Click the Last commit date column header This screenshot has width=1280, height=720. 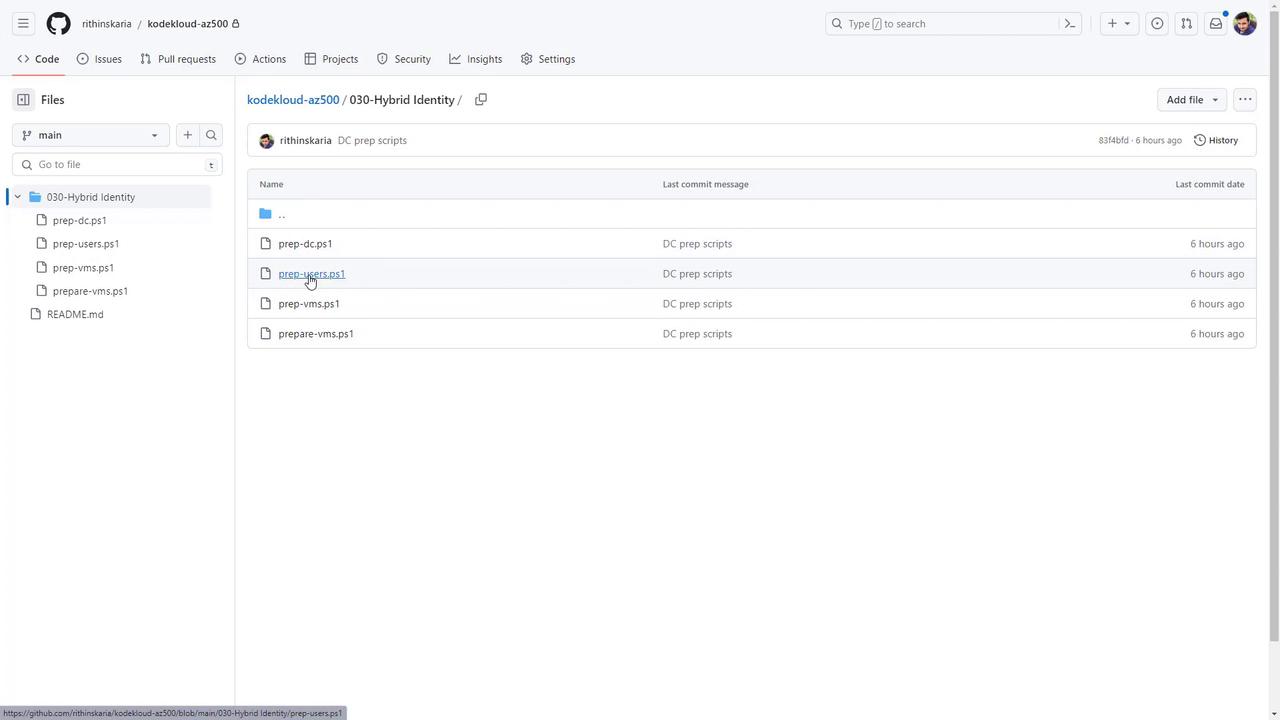pos(1210,184)
